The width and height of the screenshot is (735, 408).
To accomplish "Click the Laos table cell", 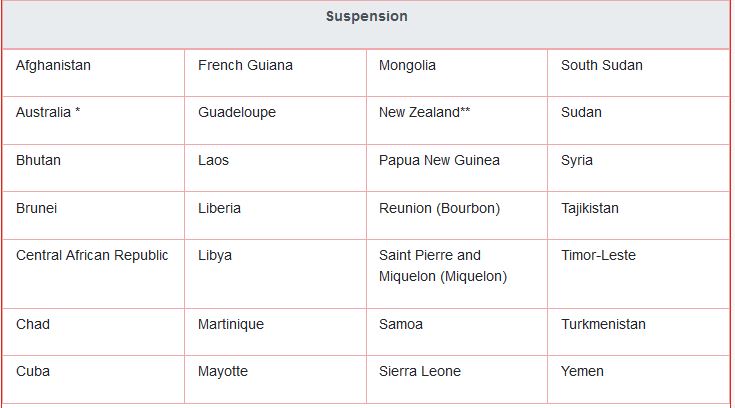I will click(214, 160).
